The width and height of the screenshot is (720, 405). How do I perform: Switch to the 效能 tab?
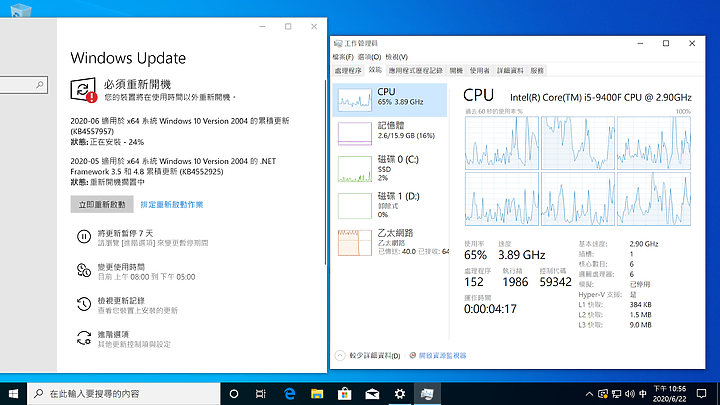375,70
